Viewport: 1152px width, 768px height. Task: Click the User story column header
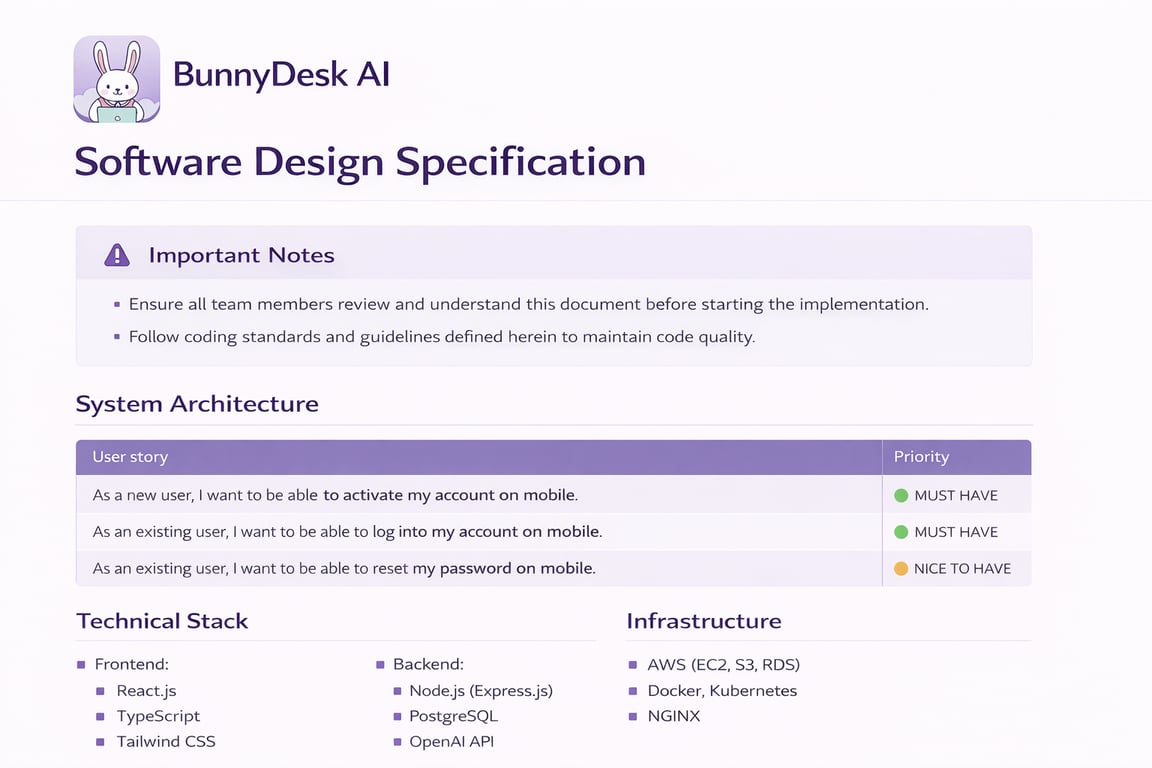130,457
